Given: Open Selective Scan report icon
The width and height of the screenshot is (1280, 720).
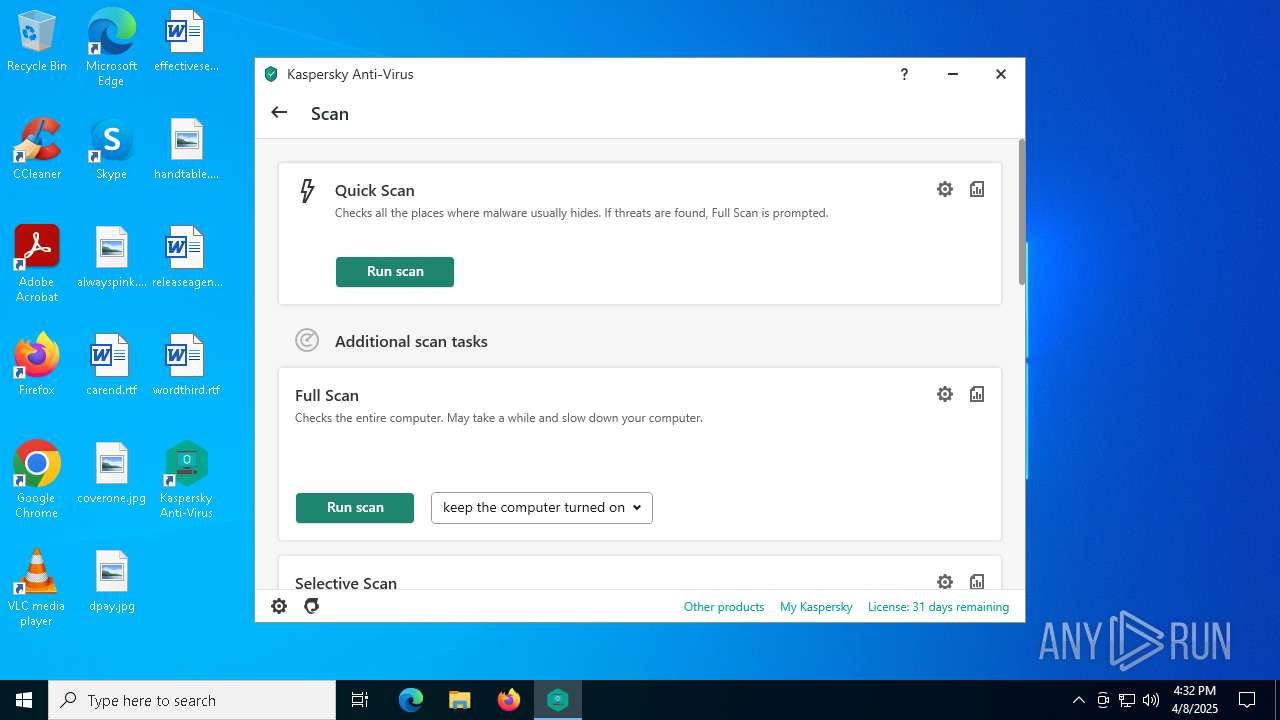Looking at the screenshot, I should coord(977,581).
